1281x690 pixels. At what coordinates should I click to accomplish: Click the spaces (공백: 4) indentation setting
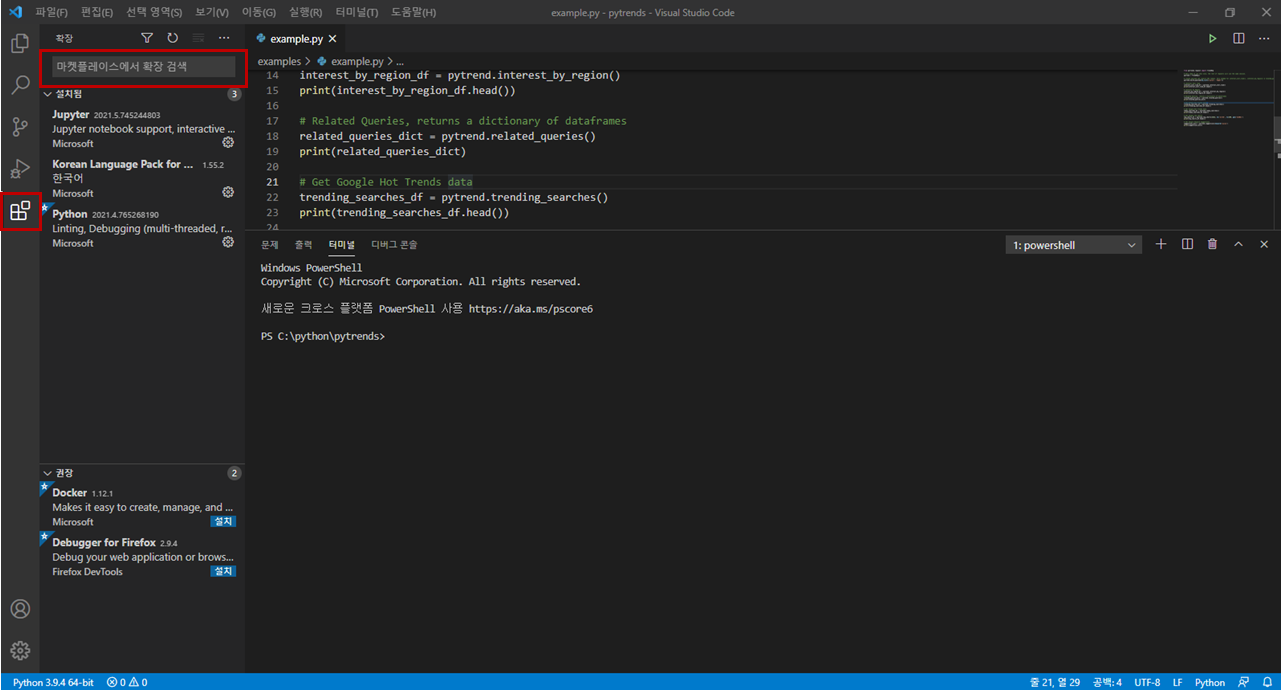tap(1107, 682)
